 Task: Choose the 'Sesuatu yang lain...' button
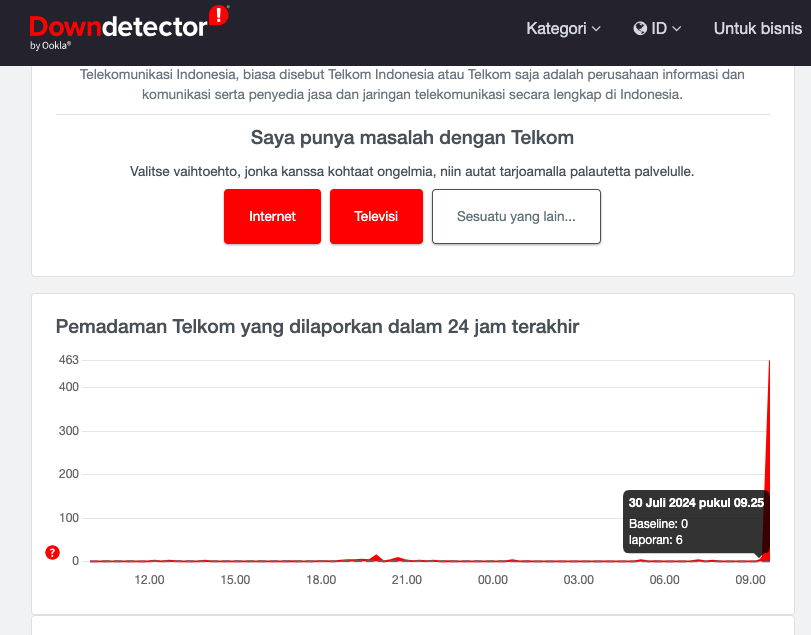tap(516, 216)
